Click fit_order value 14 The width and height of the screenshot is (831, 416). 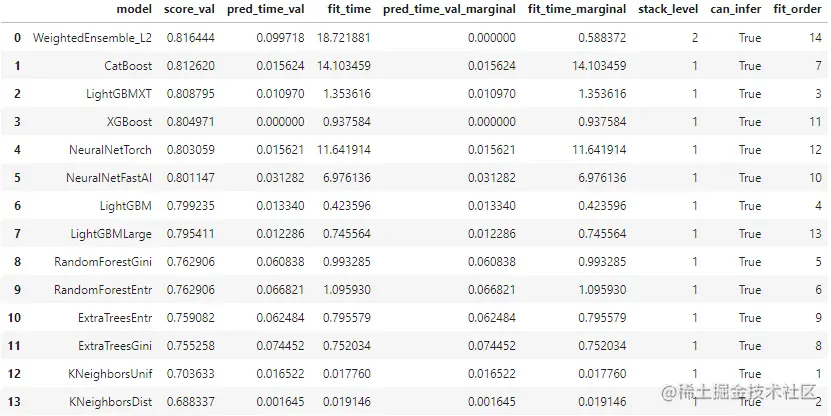815,38
